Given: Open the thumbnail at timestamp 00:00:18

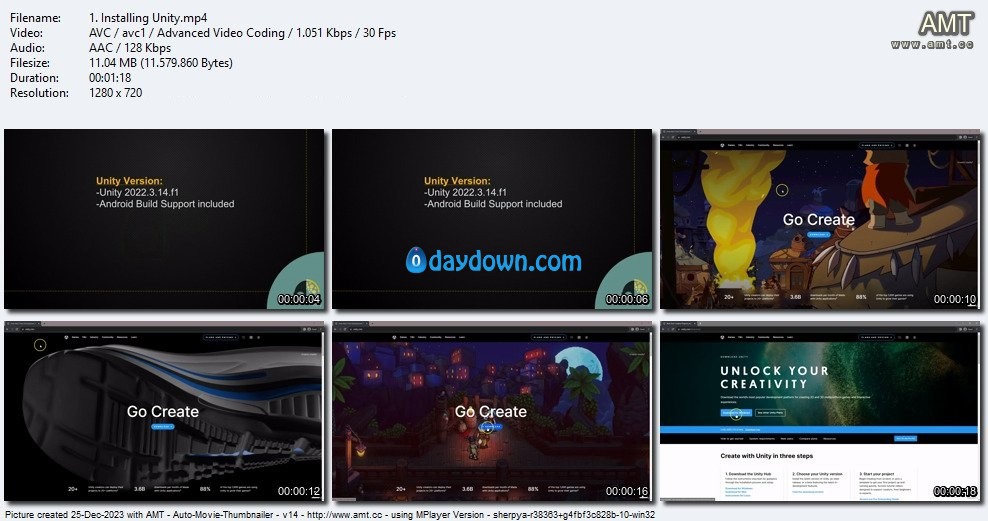Looking at the screenshot, I should click(821, 411).
